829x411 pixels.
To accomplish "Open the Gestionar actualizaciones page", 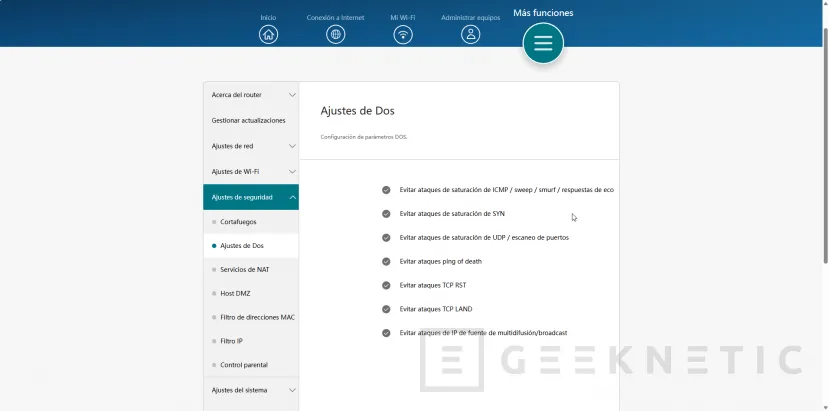I will [x=248, y=120].
